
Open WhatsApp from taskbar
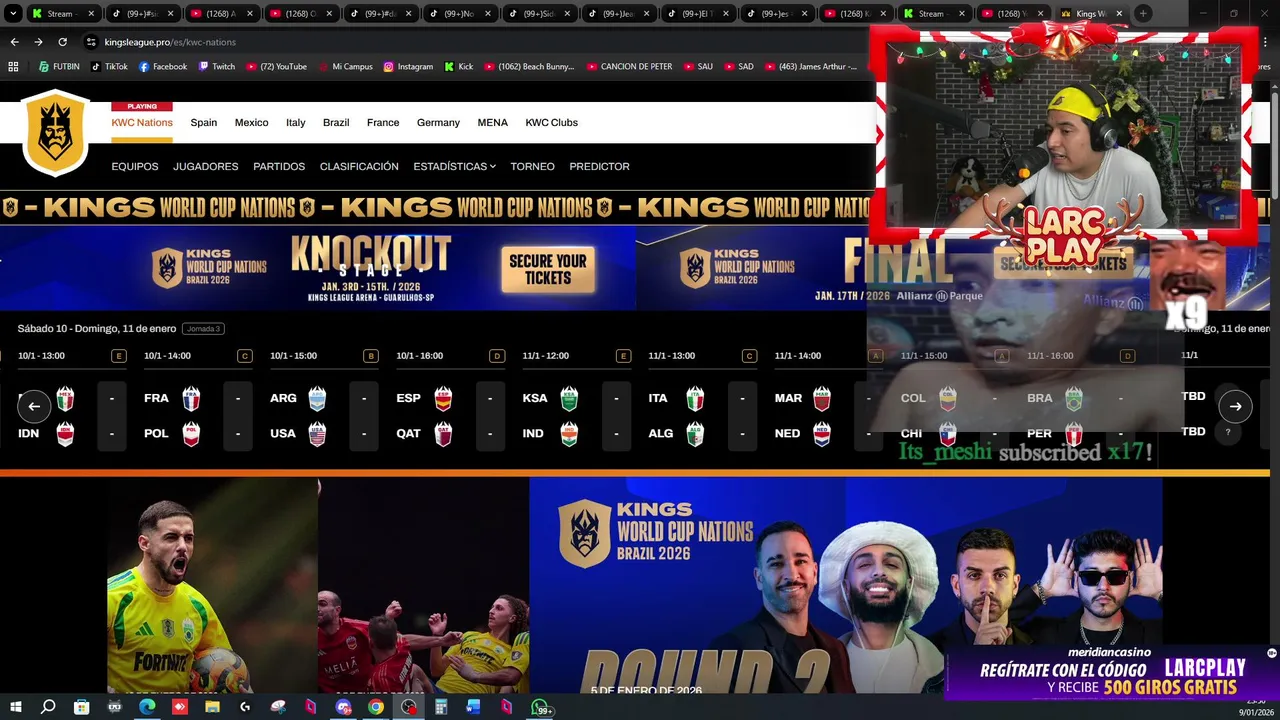(x=541, y=708)
